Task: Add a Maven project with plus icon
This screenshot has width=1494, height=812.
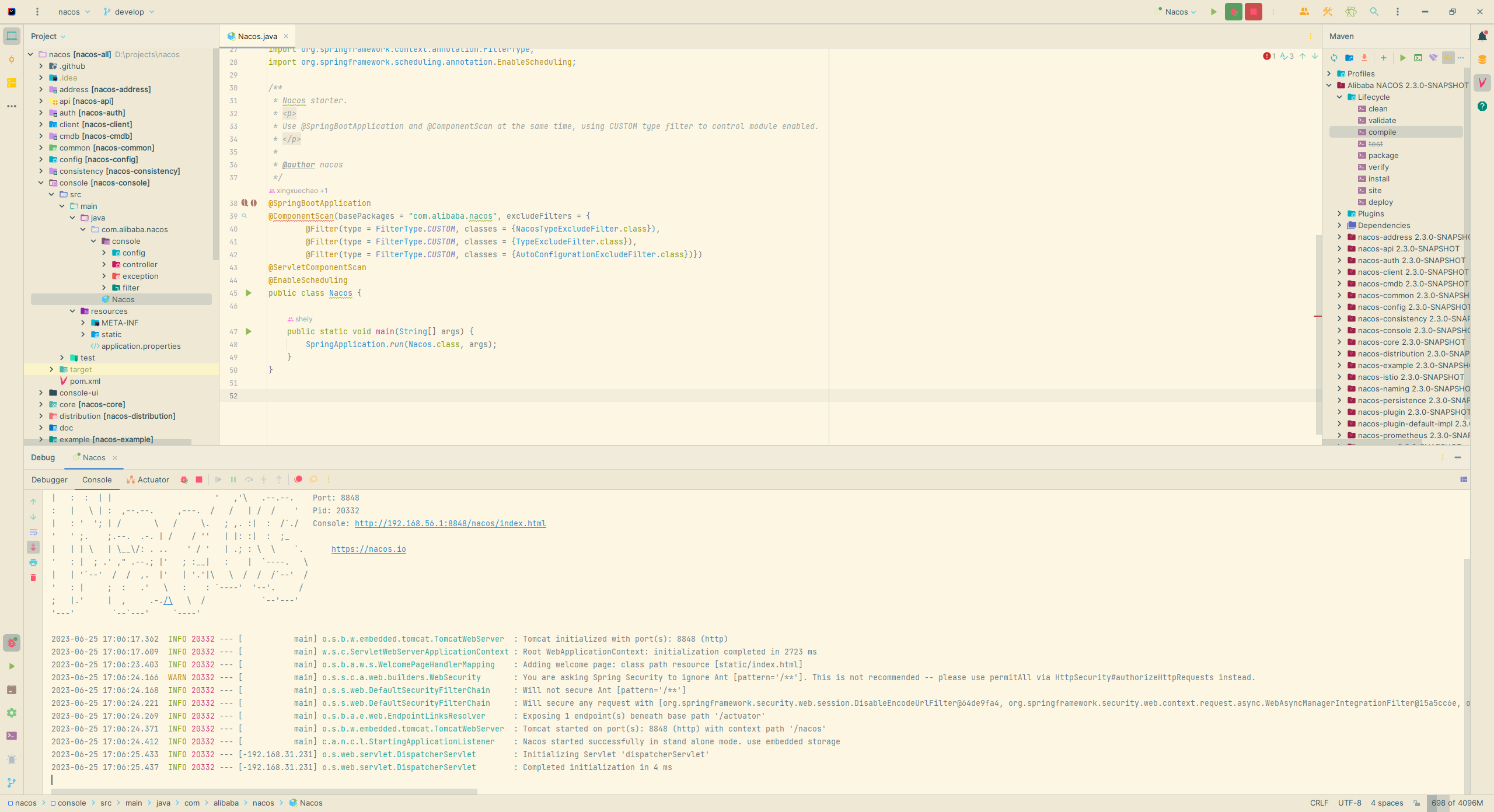Action: (x=1383, y=58)
